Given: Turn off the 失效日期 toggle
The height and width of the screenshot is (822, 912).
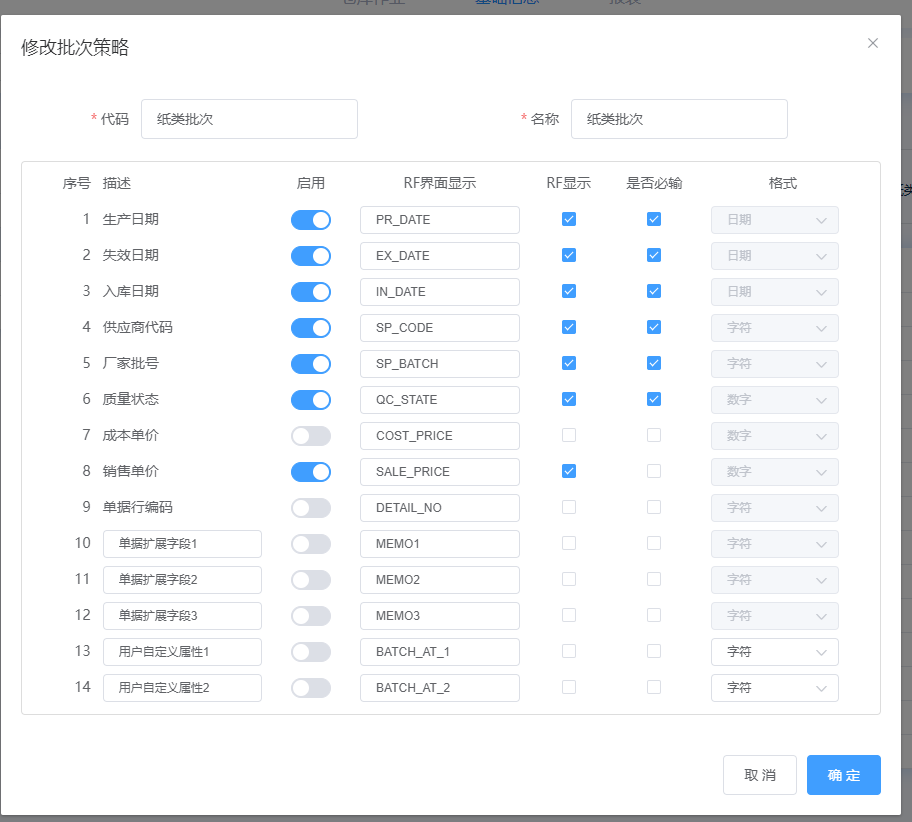Looking at the screenshot, I should coord(310,256).
